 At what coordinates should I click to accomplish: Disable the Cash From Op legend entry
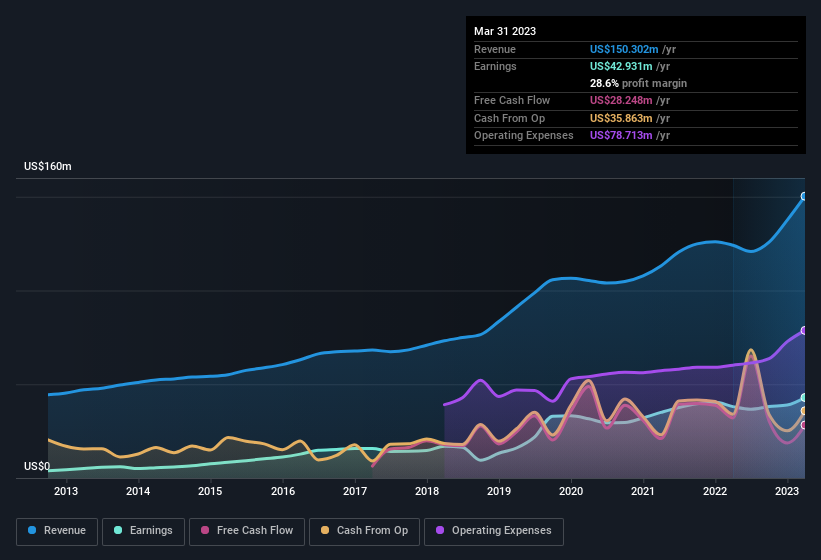[x=364, y=531]
